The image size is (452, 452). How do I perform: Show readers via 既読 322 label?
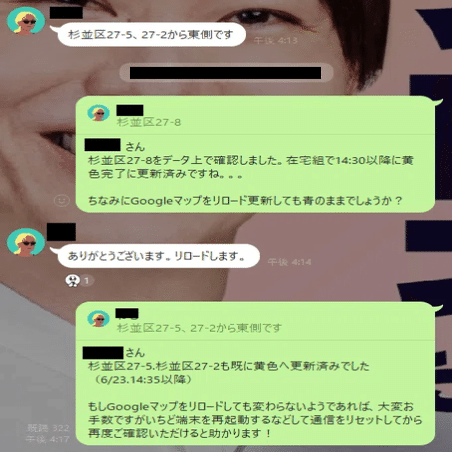point(48,428)
